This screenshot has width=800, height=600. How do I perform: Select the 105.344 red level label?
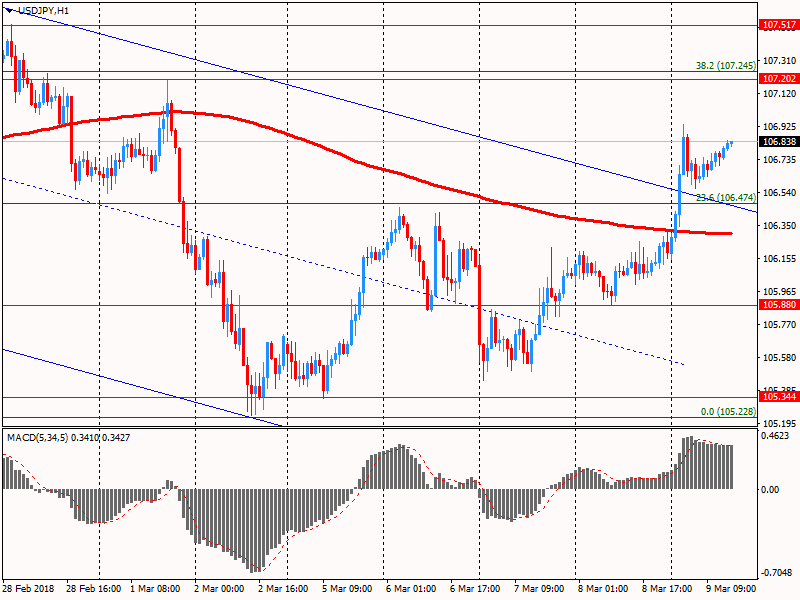click(779, 397)
